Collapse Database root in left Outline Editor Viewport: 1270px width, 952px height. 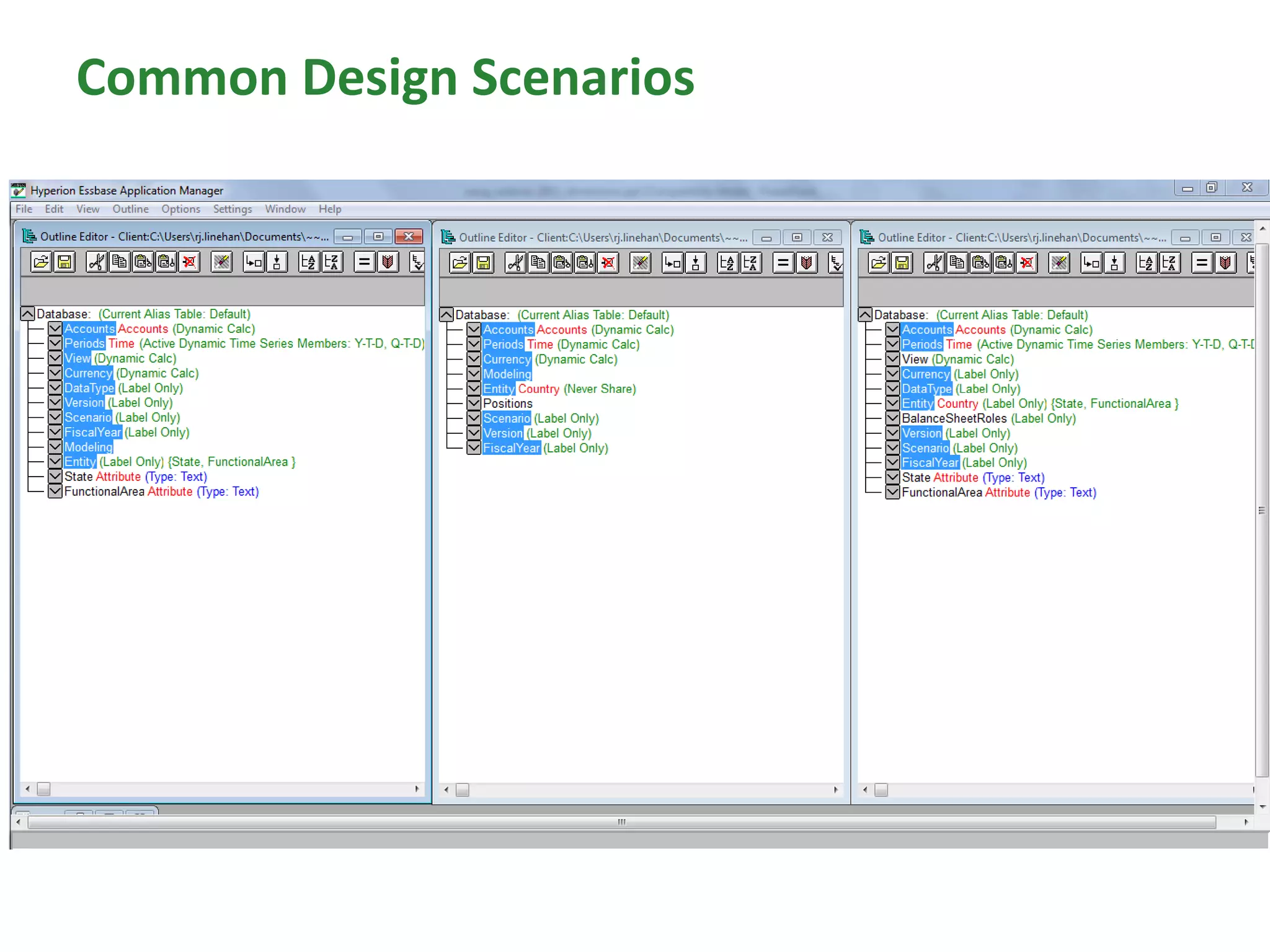click(27, 314)
